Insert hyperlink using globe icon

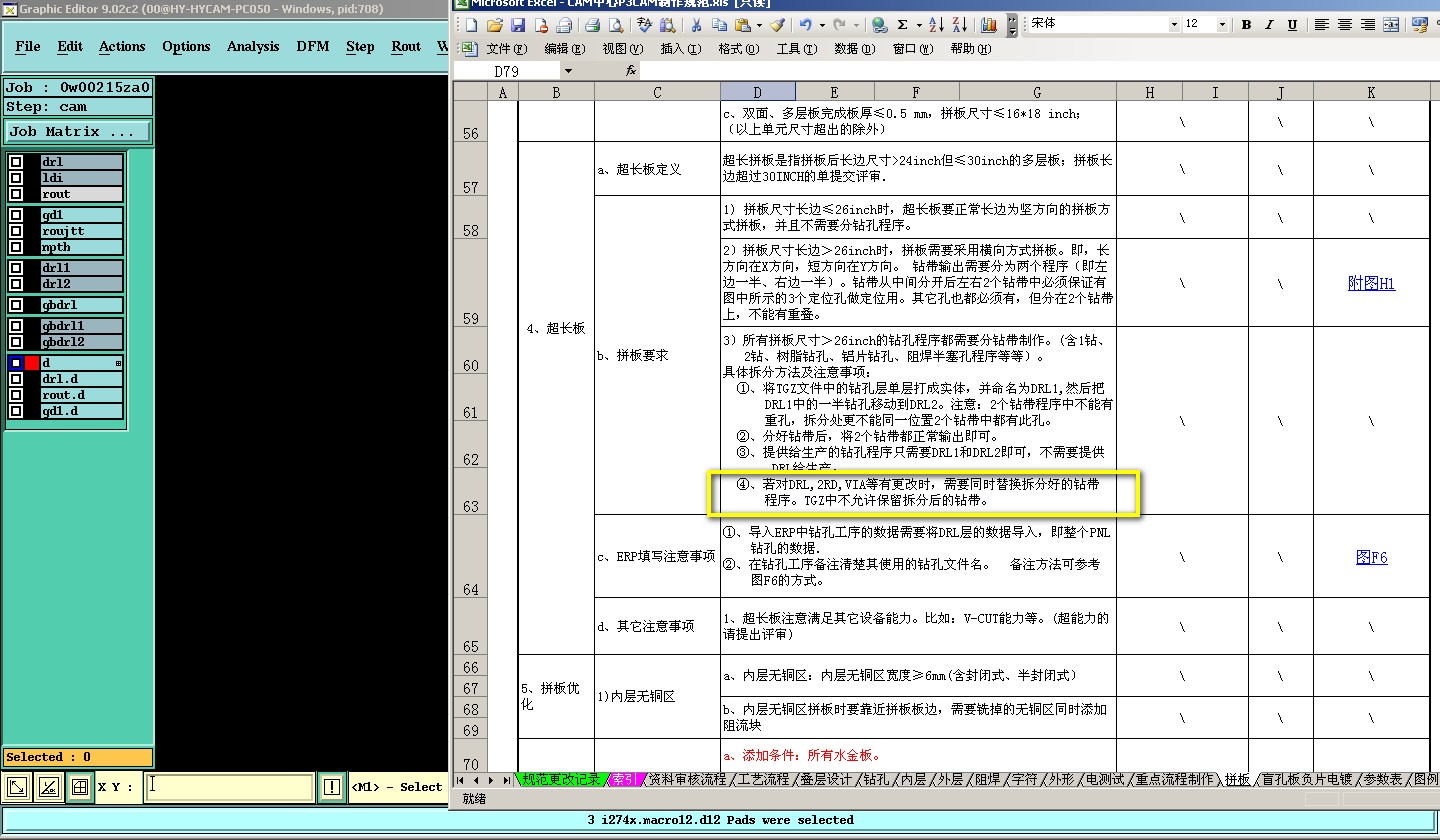coord(879,25)
